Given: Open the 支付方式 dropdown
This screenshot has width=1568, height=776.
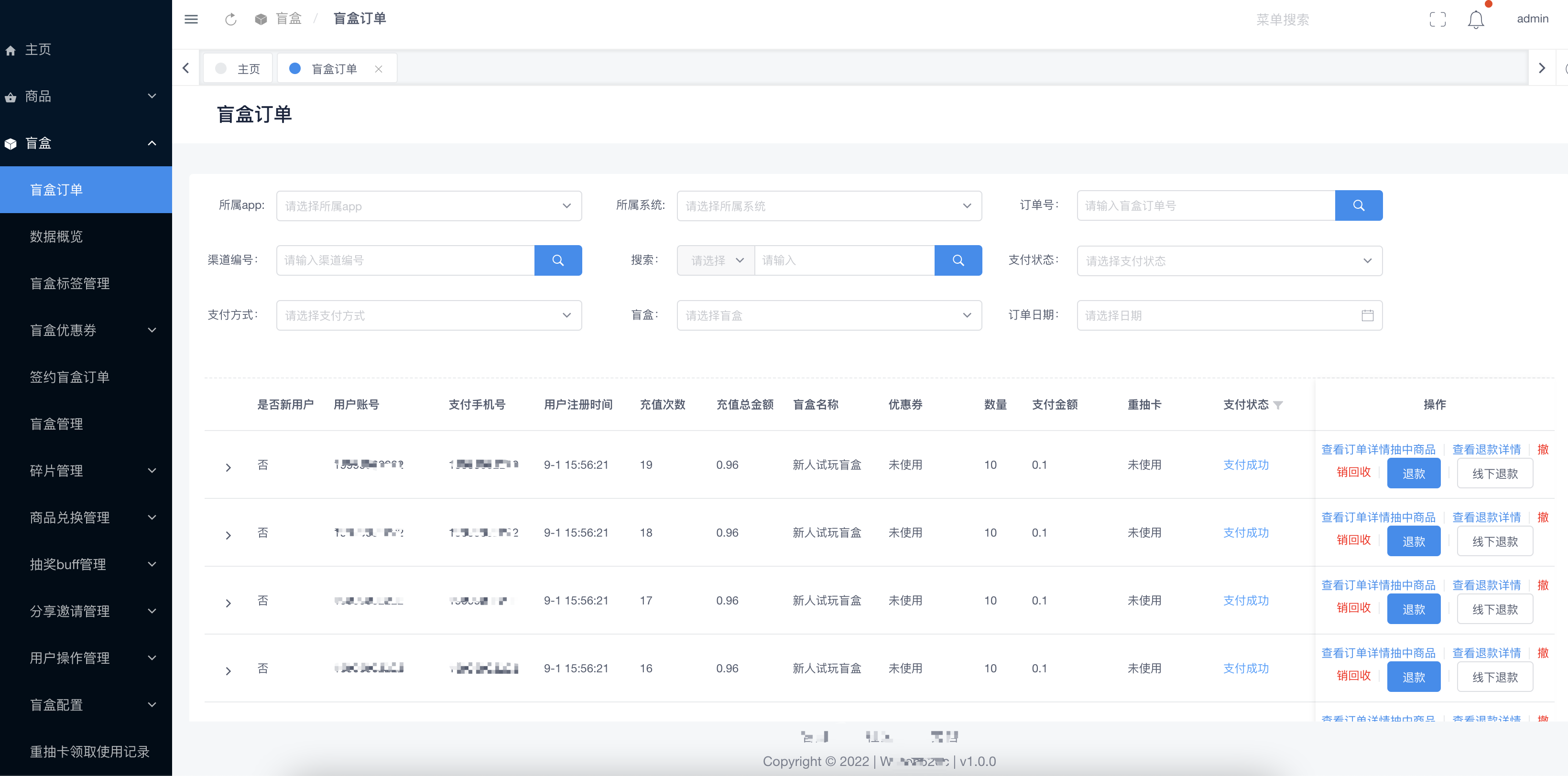Looking at the screenshot, I should click(429, 315).
